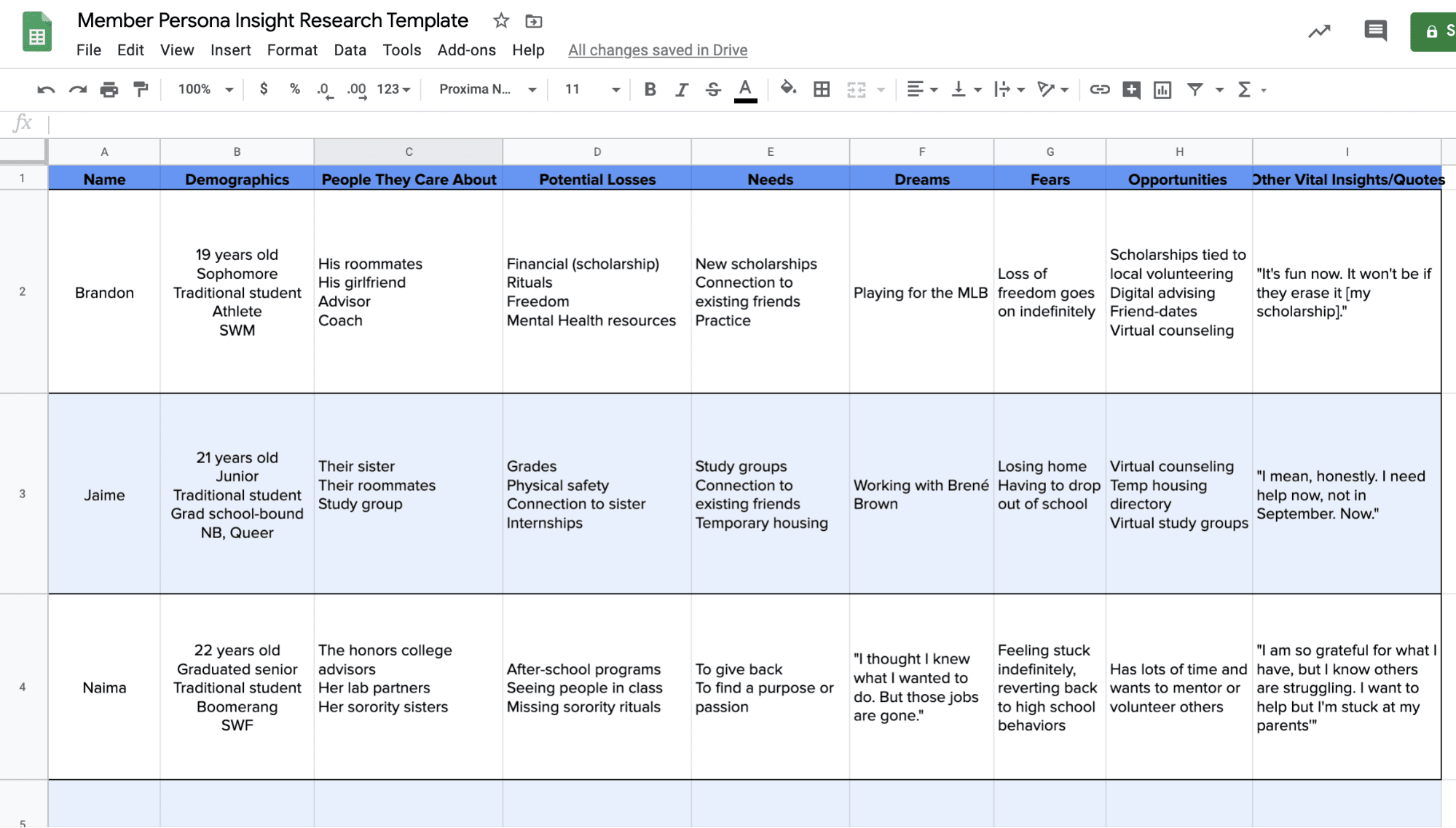
Task: Select Jaime's name cell in row 3
Action: pyautogui.click(x=104, y=494)
